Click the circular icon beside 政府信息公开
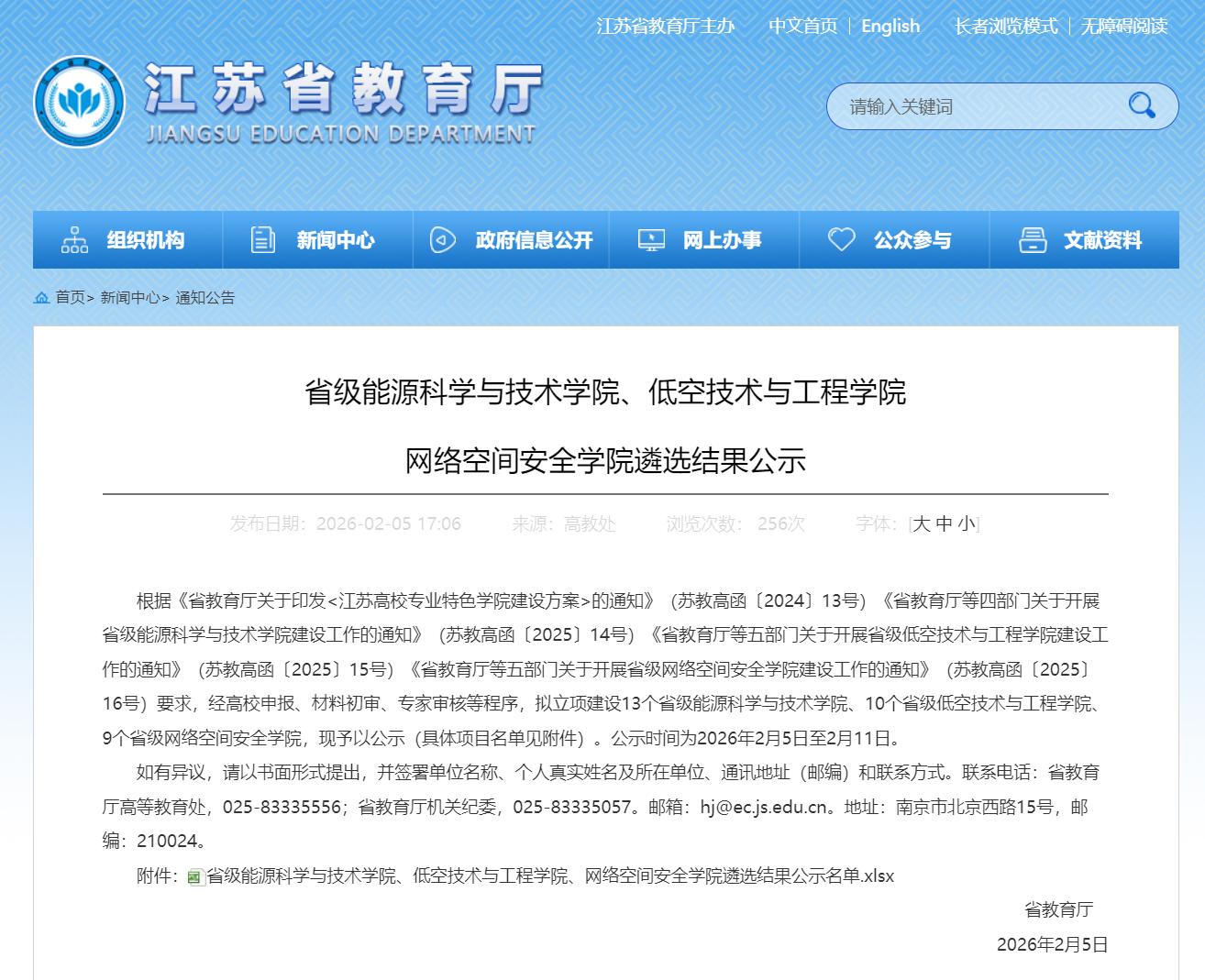1205x980 pixels. [443, 240]
